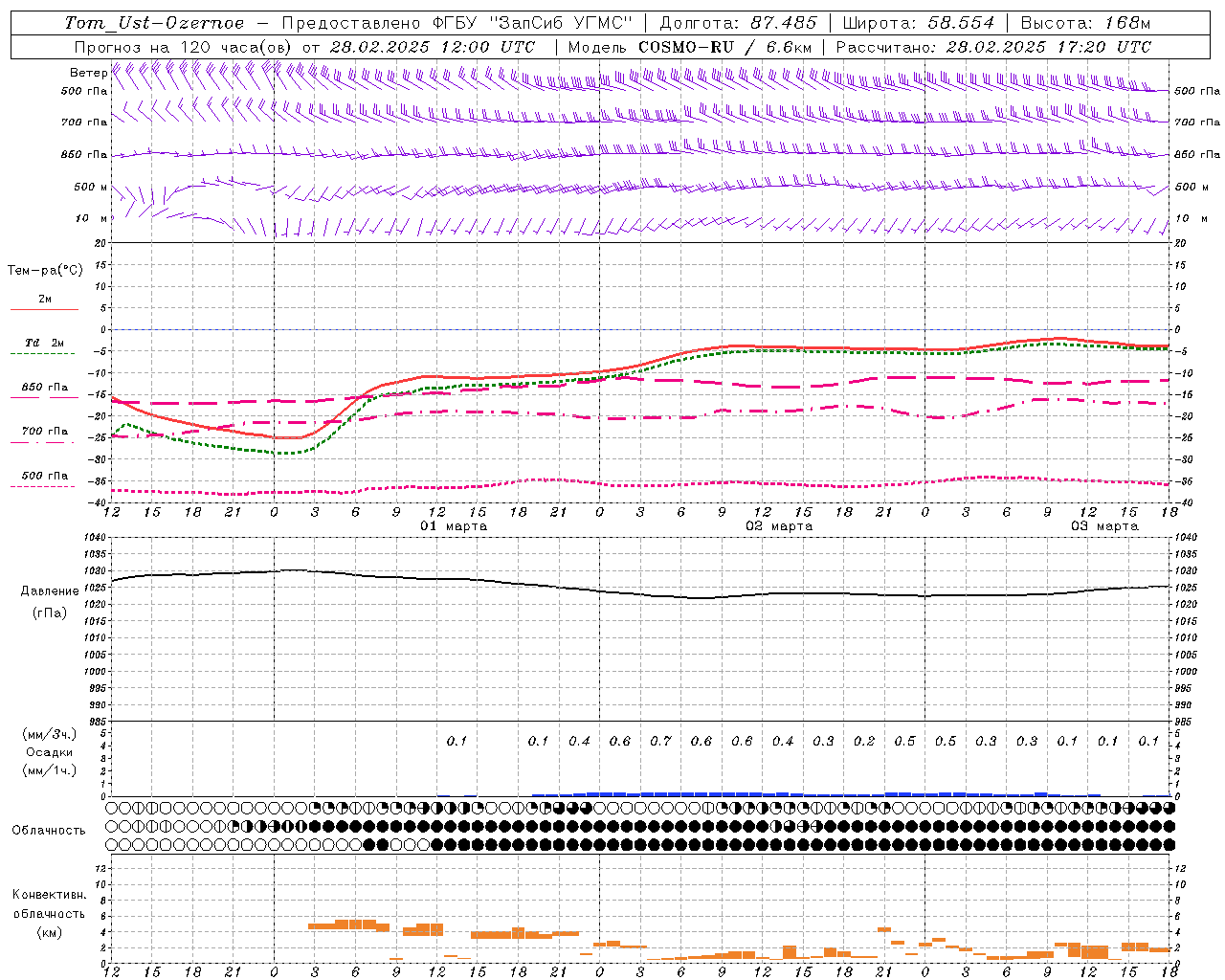Click the Облачность cloudiness label
This screenshot has height=980, width=1225.
[x=49, y=831]
